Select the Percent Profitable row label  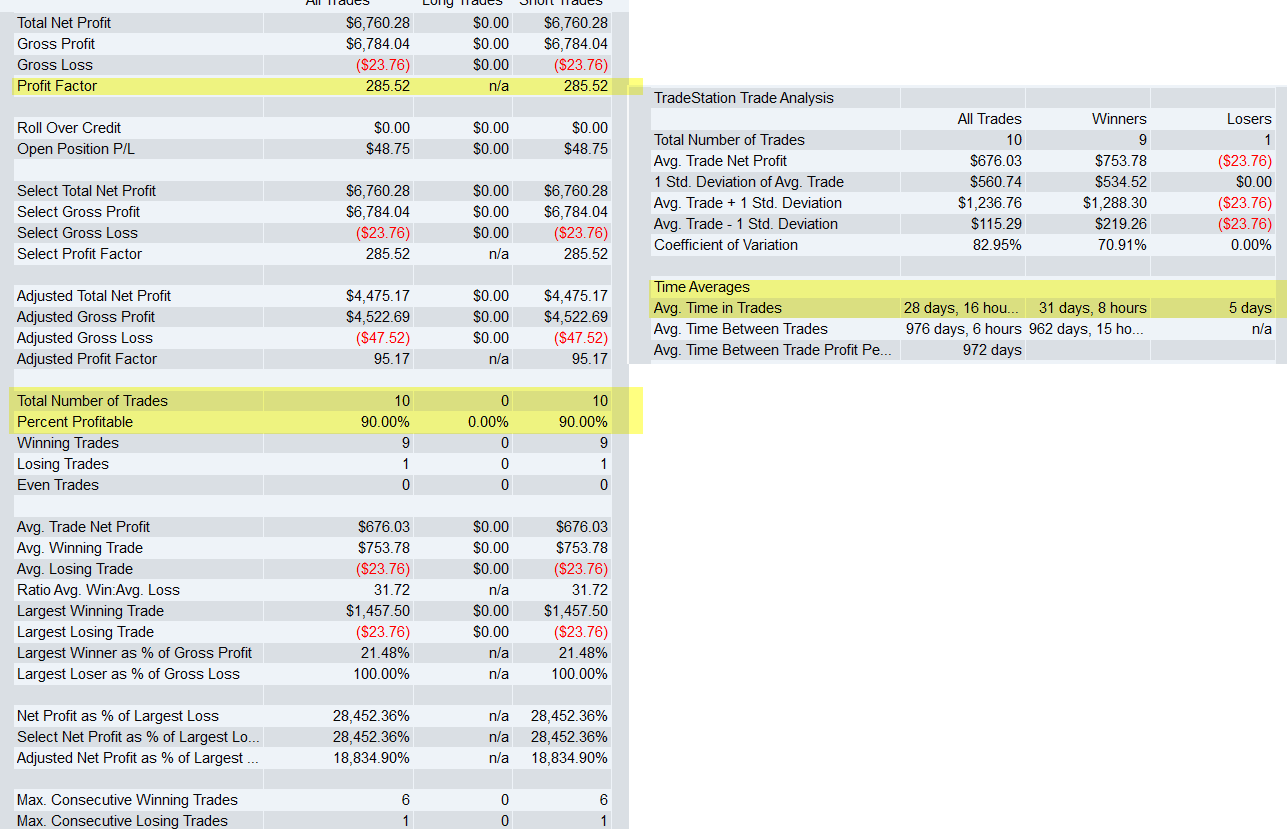click(x=75, y=422)
